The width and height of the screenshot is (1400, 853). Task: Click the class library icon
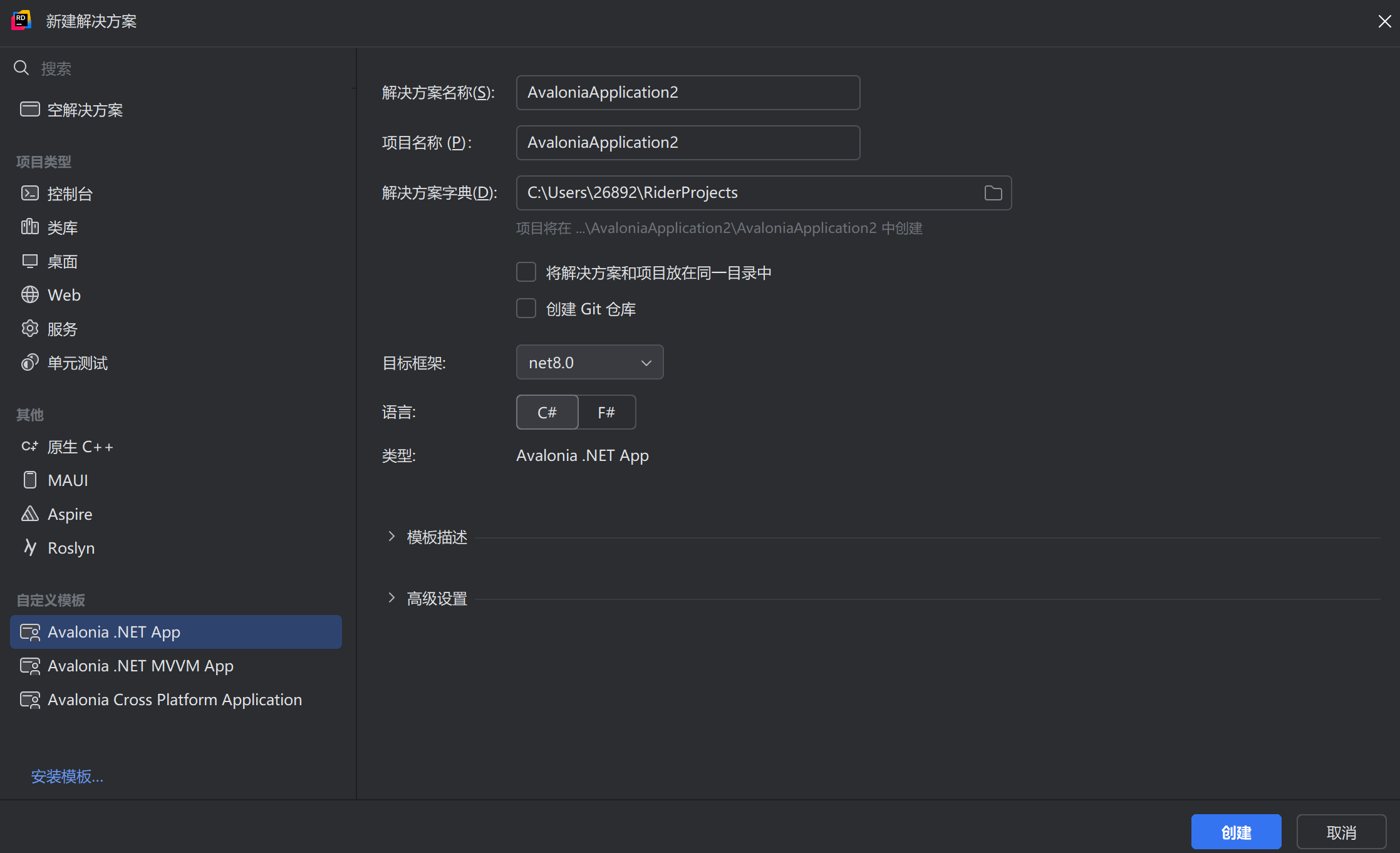pos(29,227)
